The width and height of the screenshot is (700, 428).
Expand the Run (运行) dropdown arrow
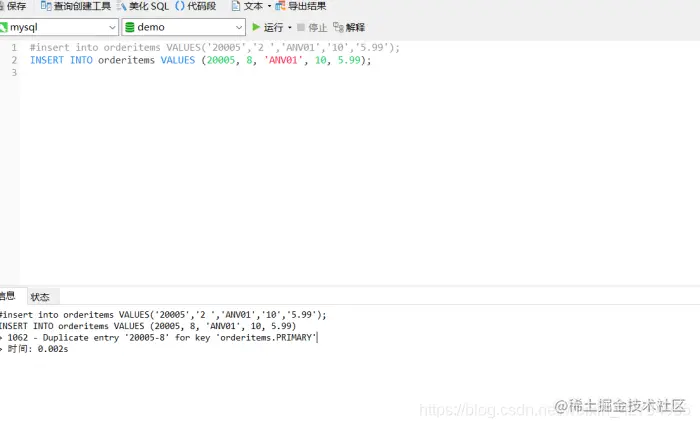coord(290,28)
